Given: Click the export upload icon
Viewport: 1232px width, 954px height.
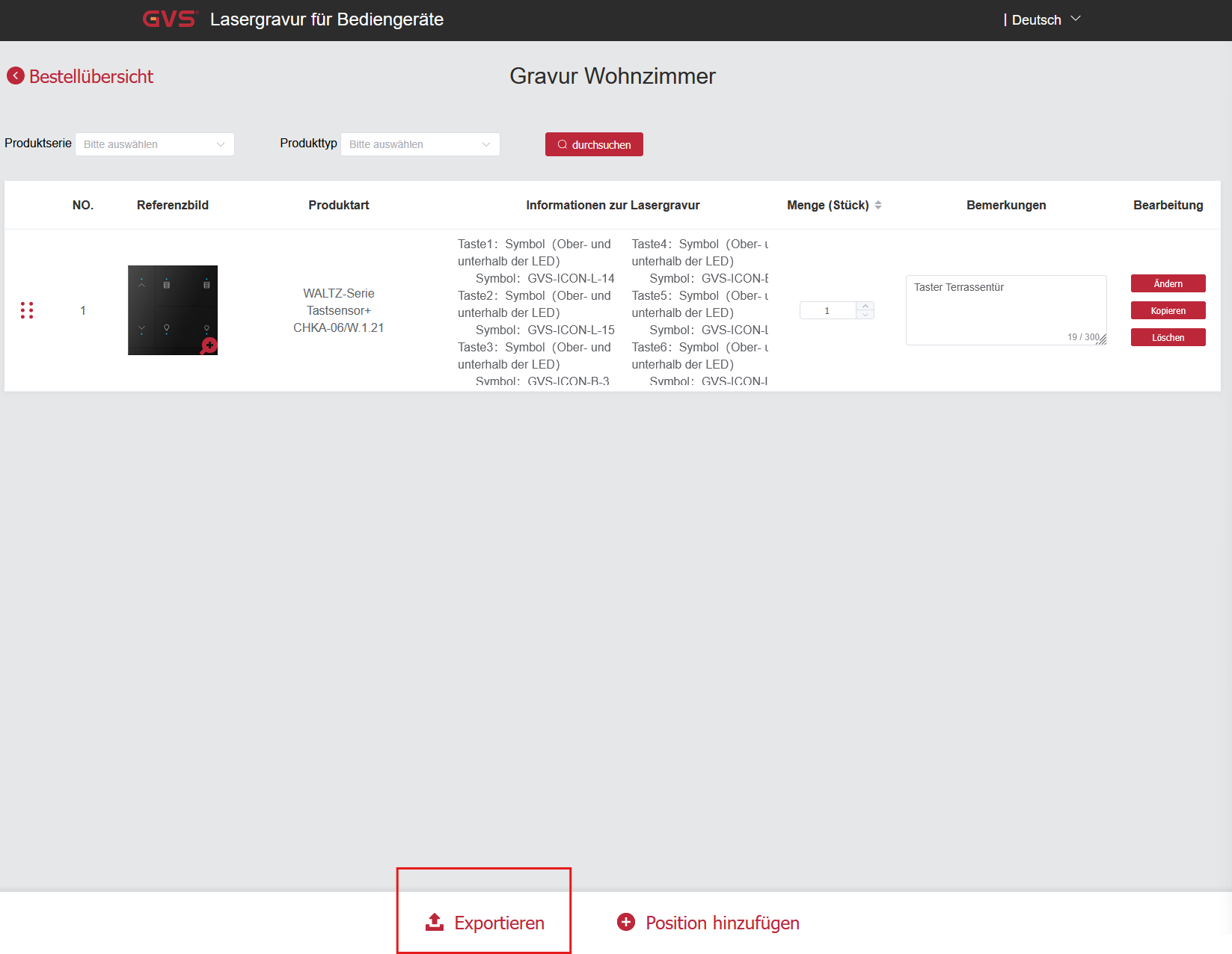Looking at the screenshot, I should tap(435, 923).
